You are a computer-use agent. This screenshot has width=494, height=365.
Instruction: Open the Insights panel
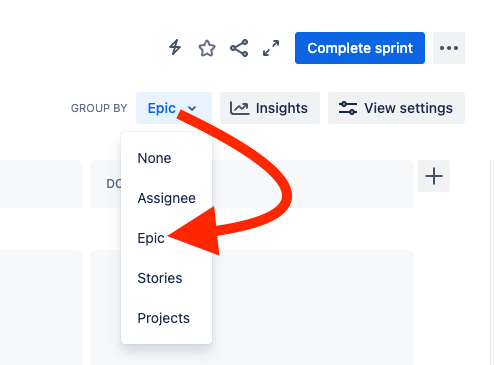click(270, 108)
